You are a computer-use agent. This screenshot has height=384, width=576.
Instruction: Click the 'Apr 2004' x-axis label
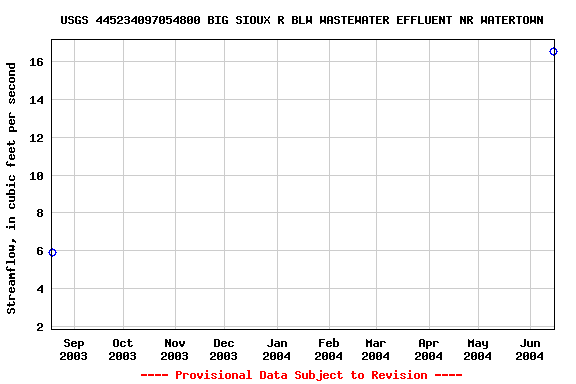point(428,349)
